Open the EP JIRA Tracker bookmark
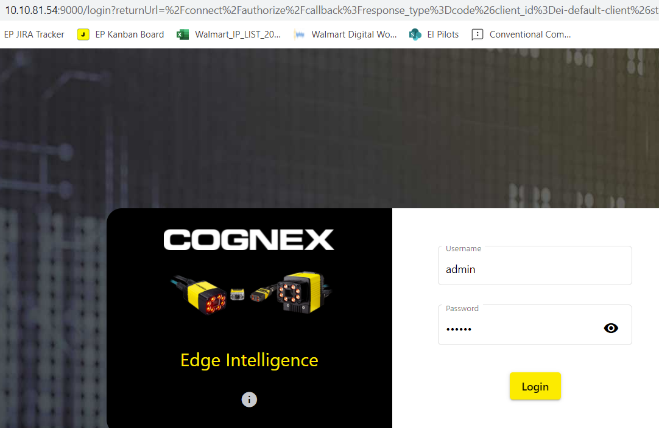659x428 pixels. (x=34, y=34)
